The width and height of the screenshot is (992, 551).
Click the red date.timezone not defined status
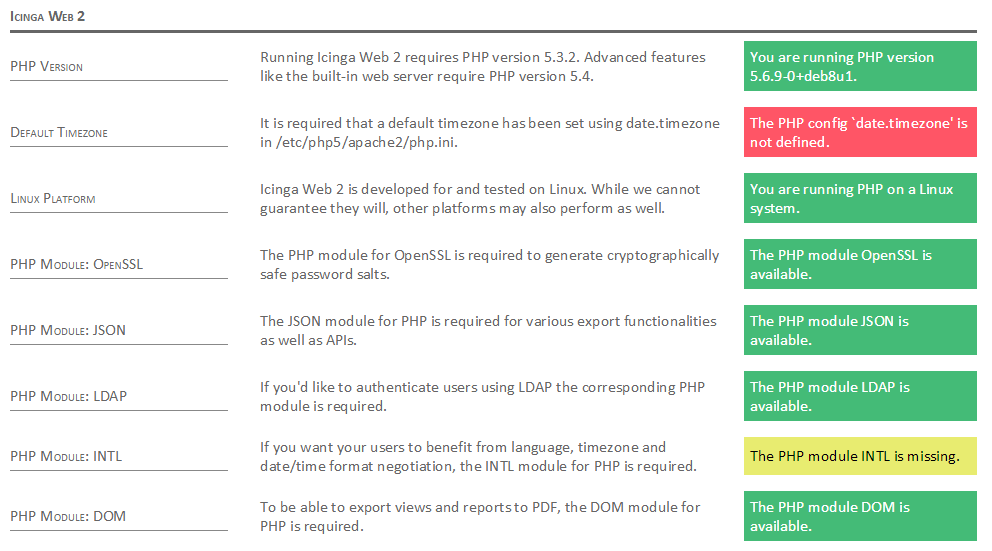tap(860, 133)
